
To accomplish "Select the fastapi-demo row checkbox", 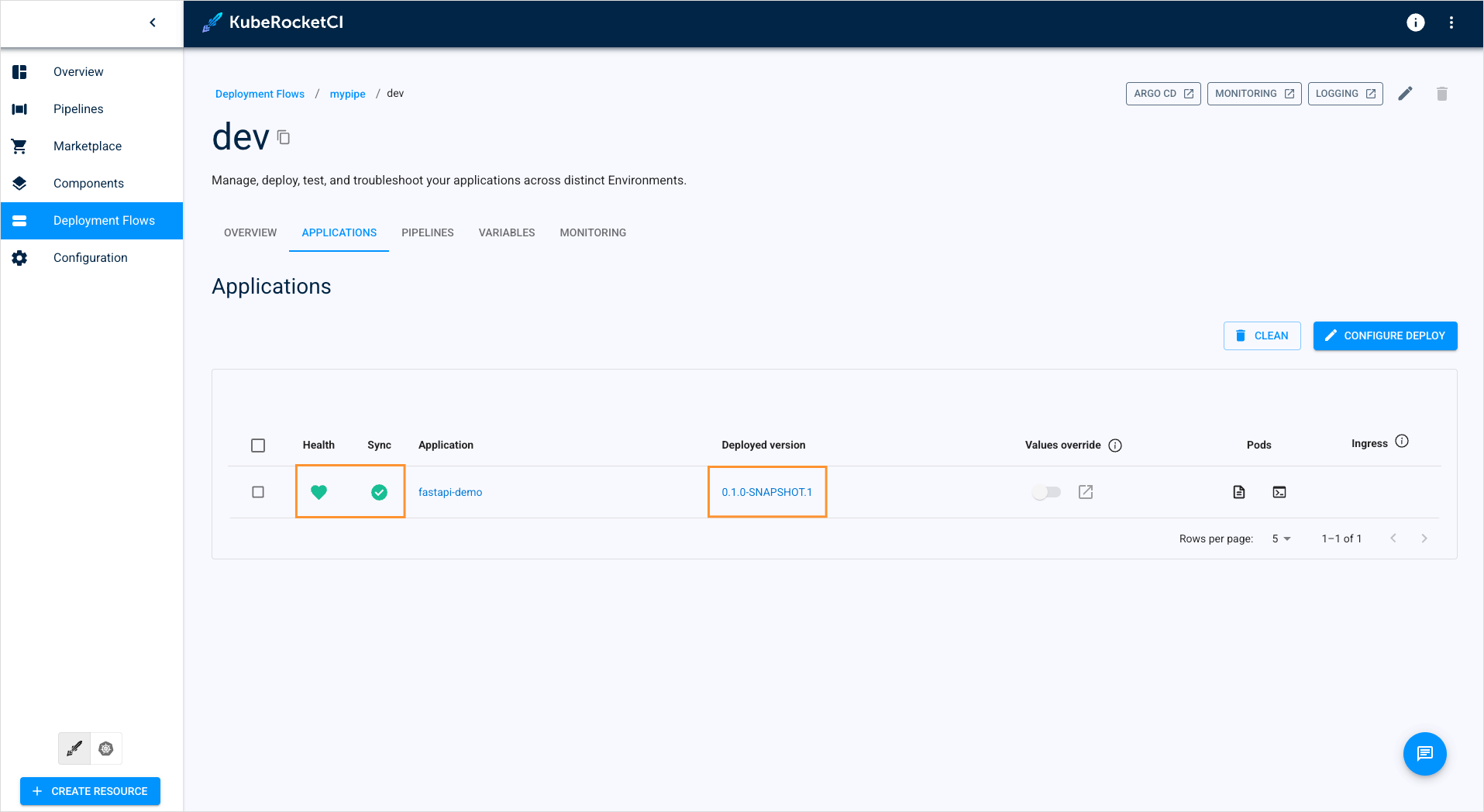I will 258,491.
